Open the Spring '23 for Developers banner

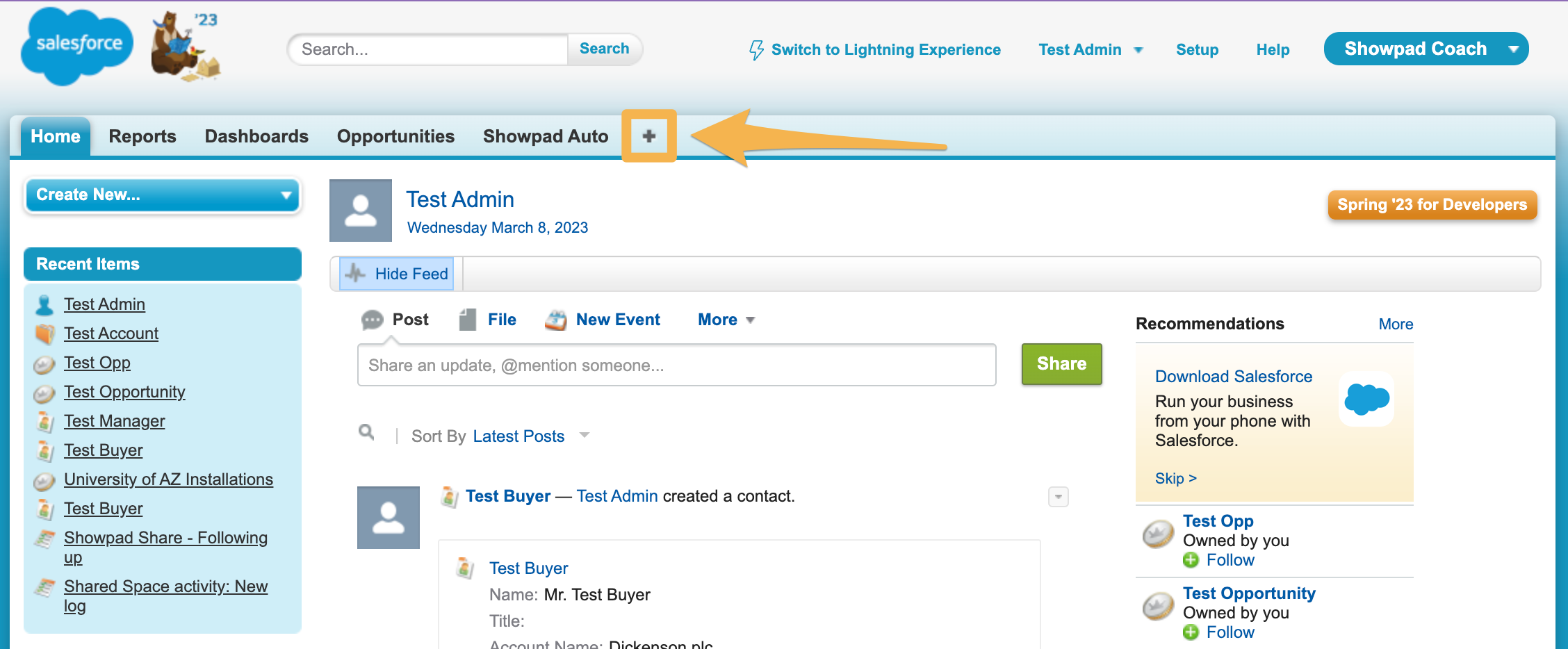pyautogui.click(x=1431, y=204)
